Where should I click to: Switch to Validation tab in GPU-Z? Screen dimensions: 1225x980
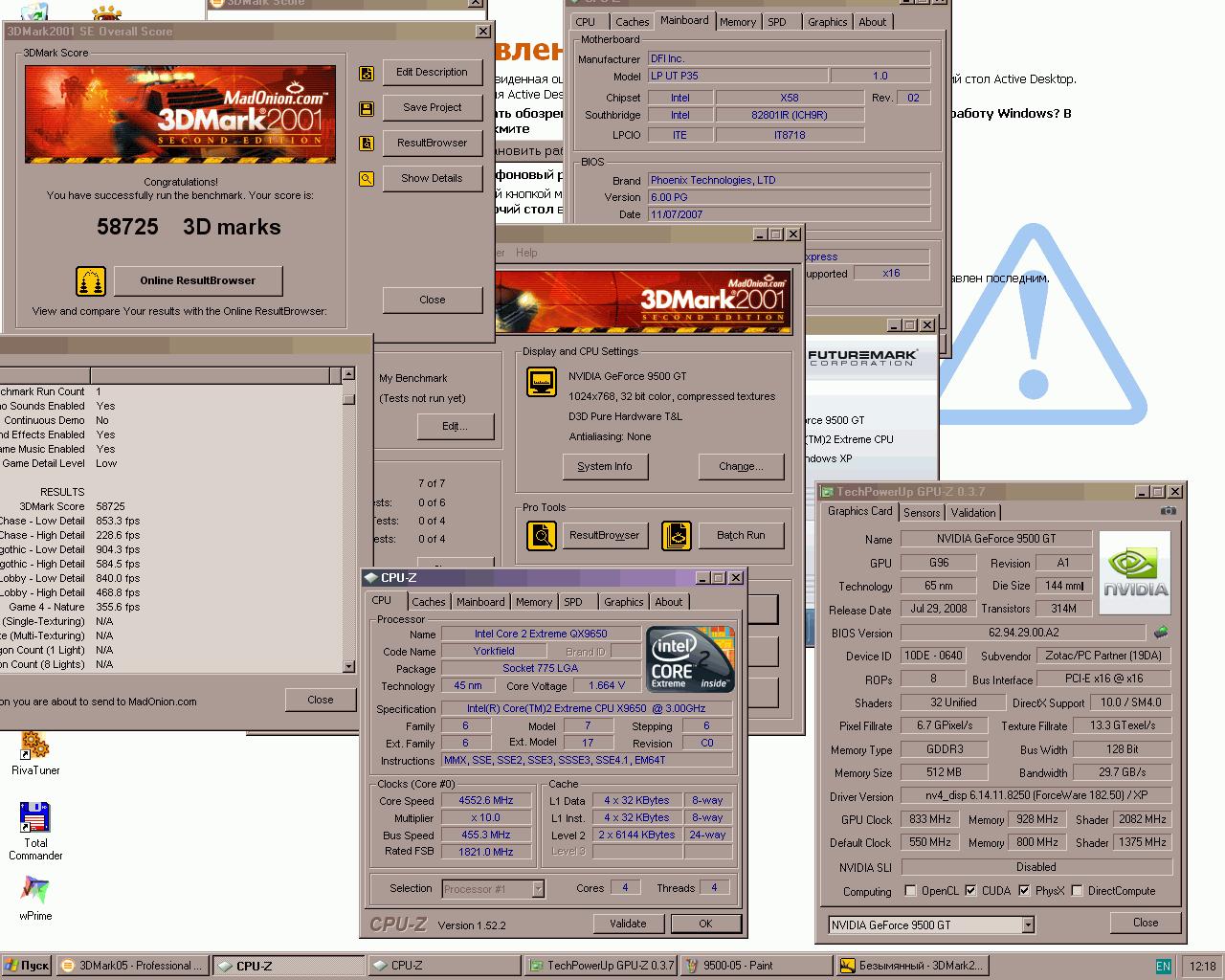pos(973,513)
